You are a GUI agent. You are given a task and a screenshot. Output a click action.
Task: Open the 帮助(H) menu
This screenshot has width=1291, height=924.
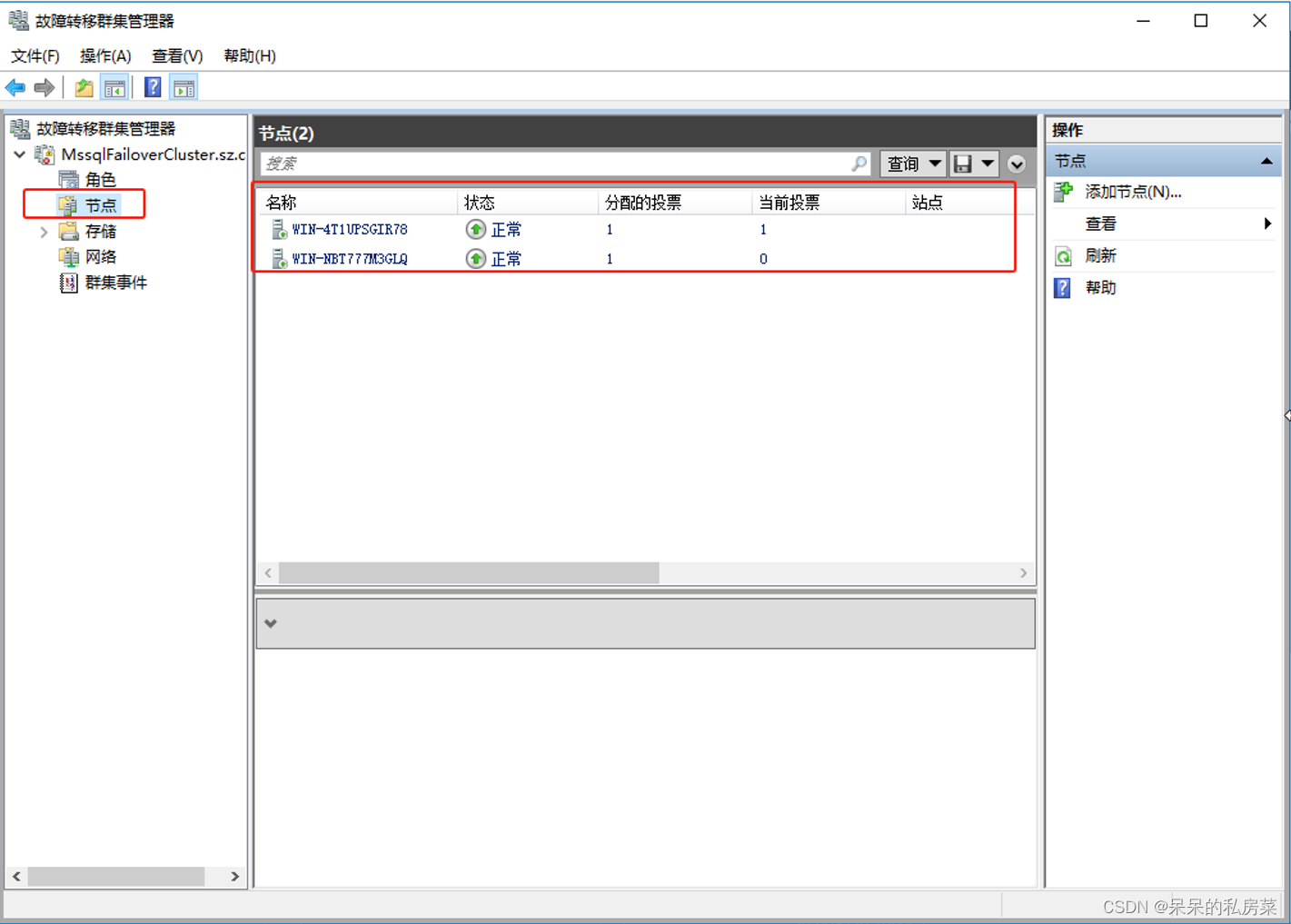coord(250,56)
